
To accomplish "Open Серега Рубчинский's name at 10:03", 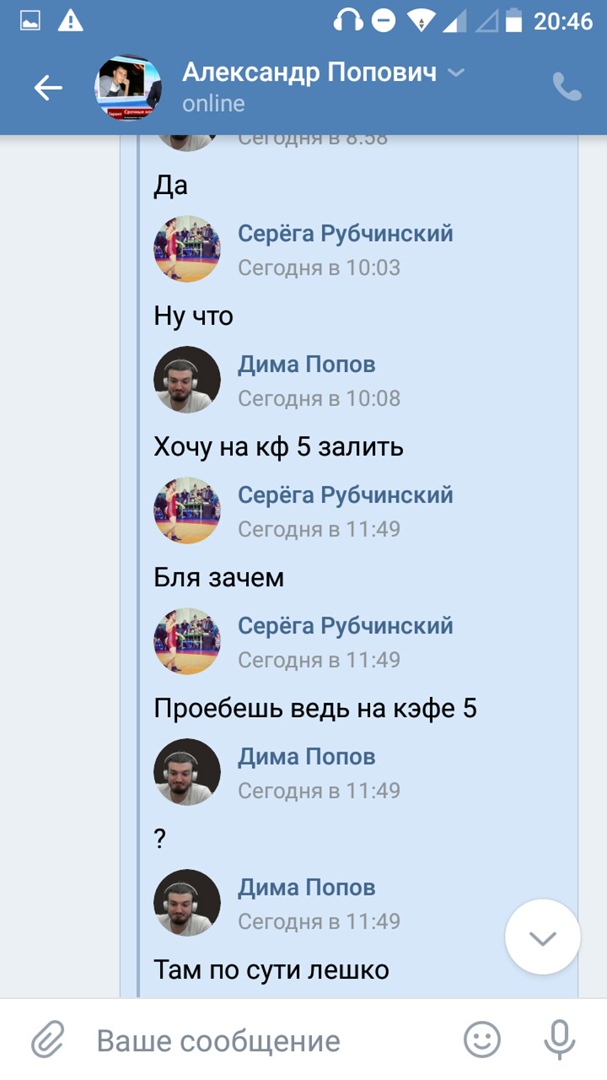I will 346,233.
